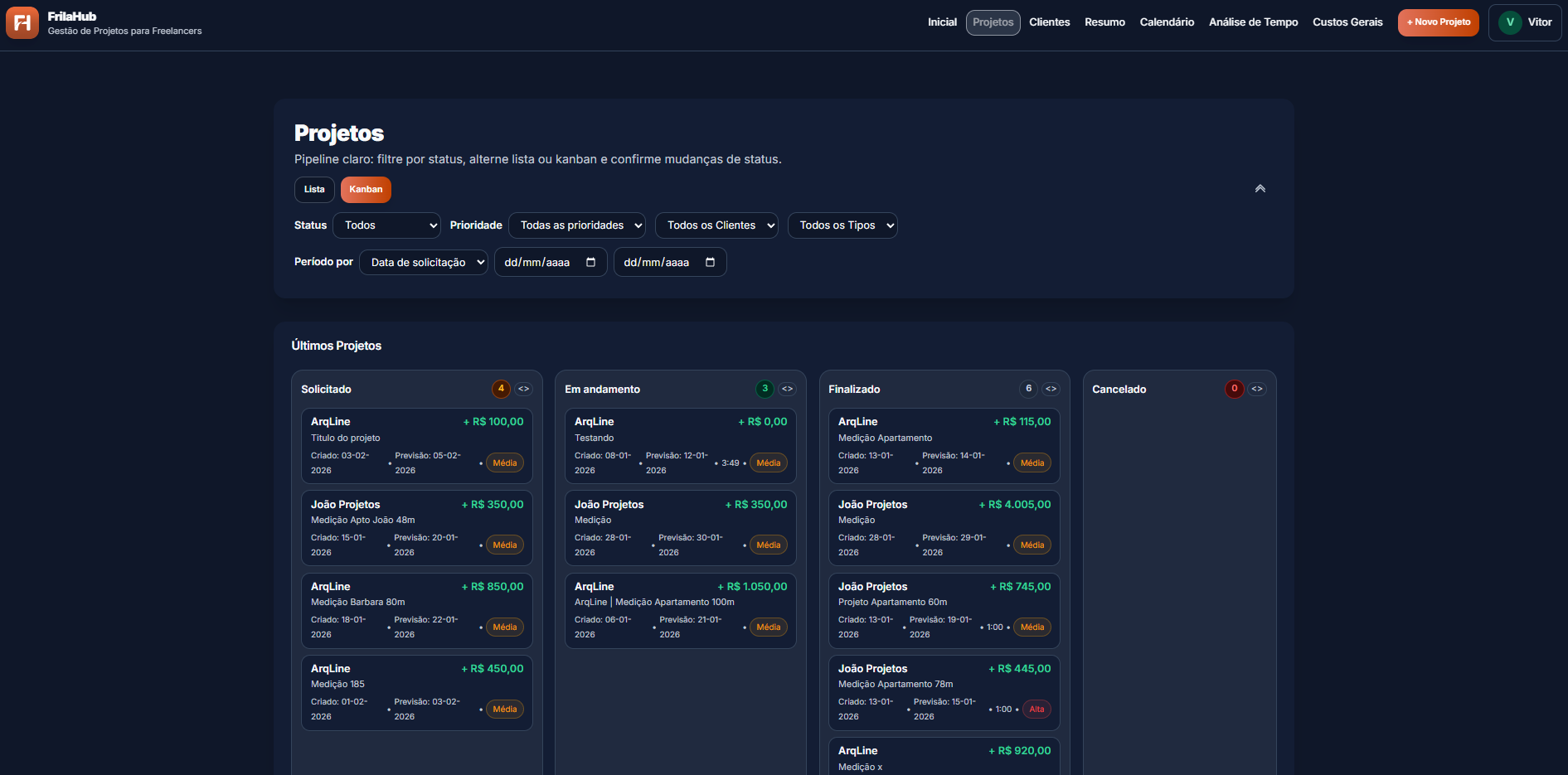The image size is (1568, 775).
Task: Open the Todos os Tipos dropdown
Action: (842, 225)
